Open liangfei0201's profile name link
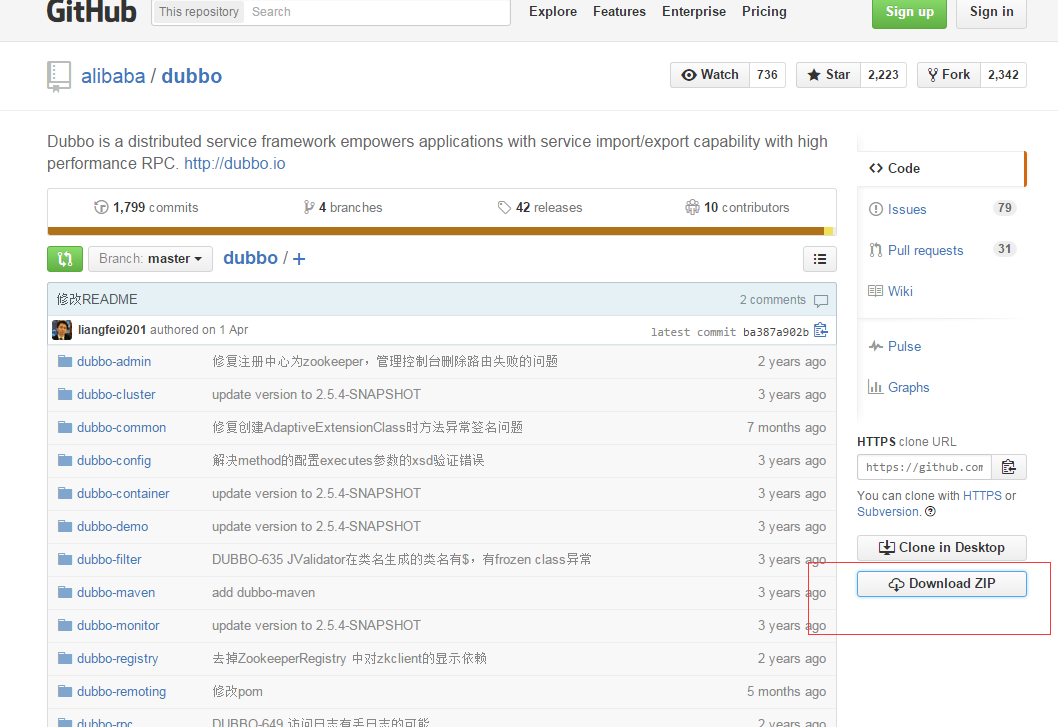 click(112, 330)
